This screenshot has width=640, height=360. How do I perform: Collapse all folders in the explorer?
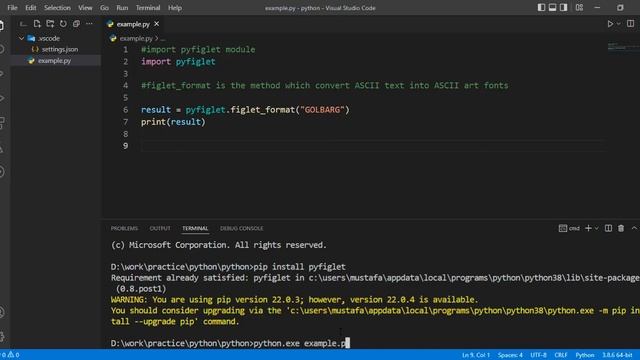click(76, 24)
